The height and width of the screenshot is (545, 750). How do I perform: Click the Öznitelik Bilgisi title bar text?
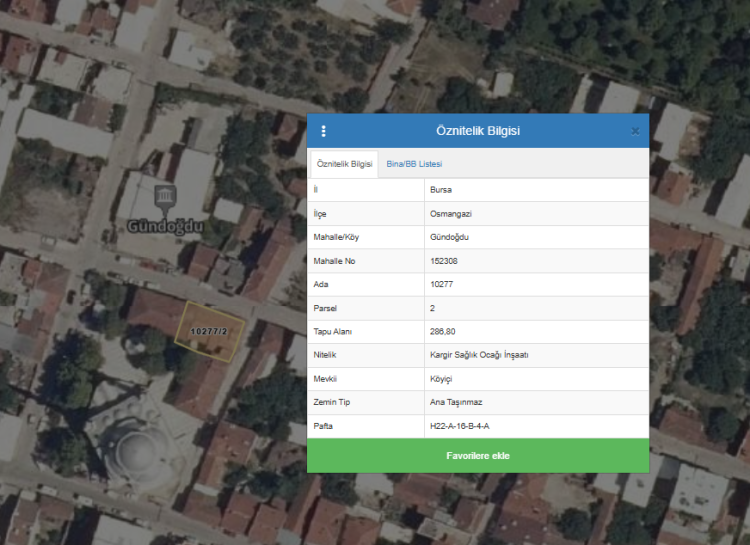478,131
